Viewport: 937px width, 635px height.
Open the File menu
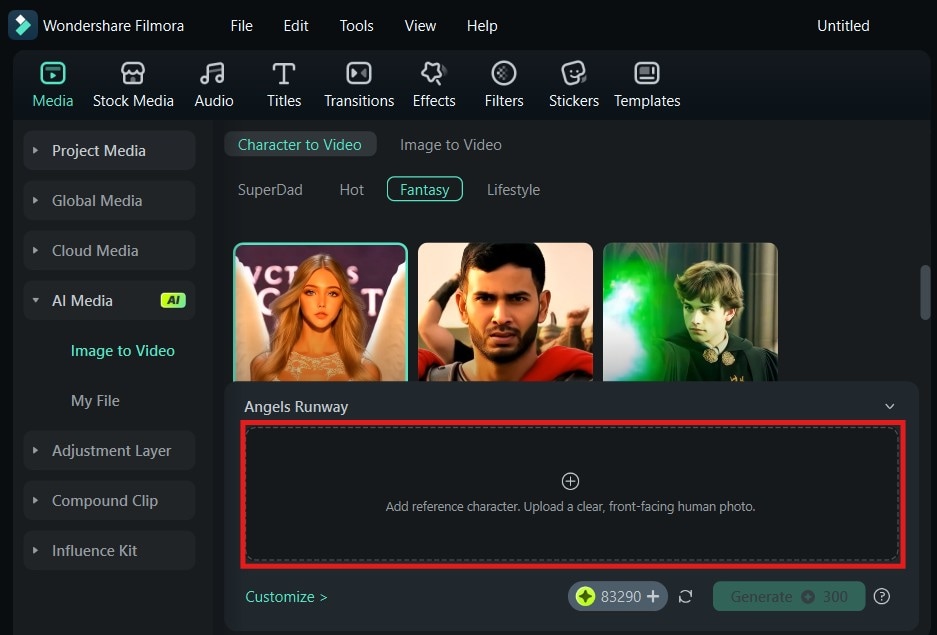[241, 26]
